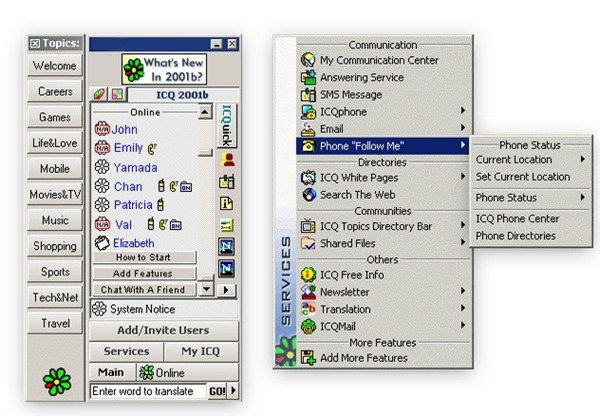Click the colorful square icon beside ICQ 2001b
The image size is (600, 416).
(x=117, y=94)
